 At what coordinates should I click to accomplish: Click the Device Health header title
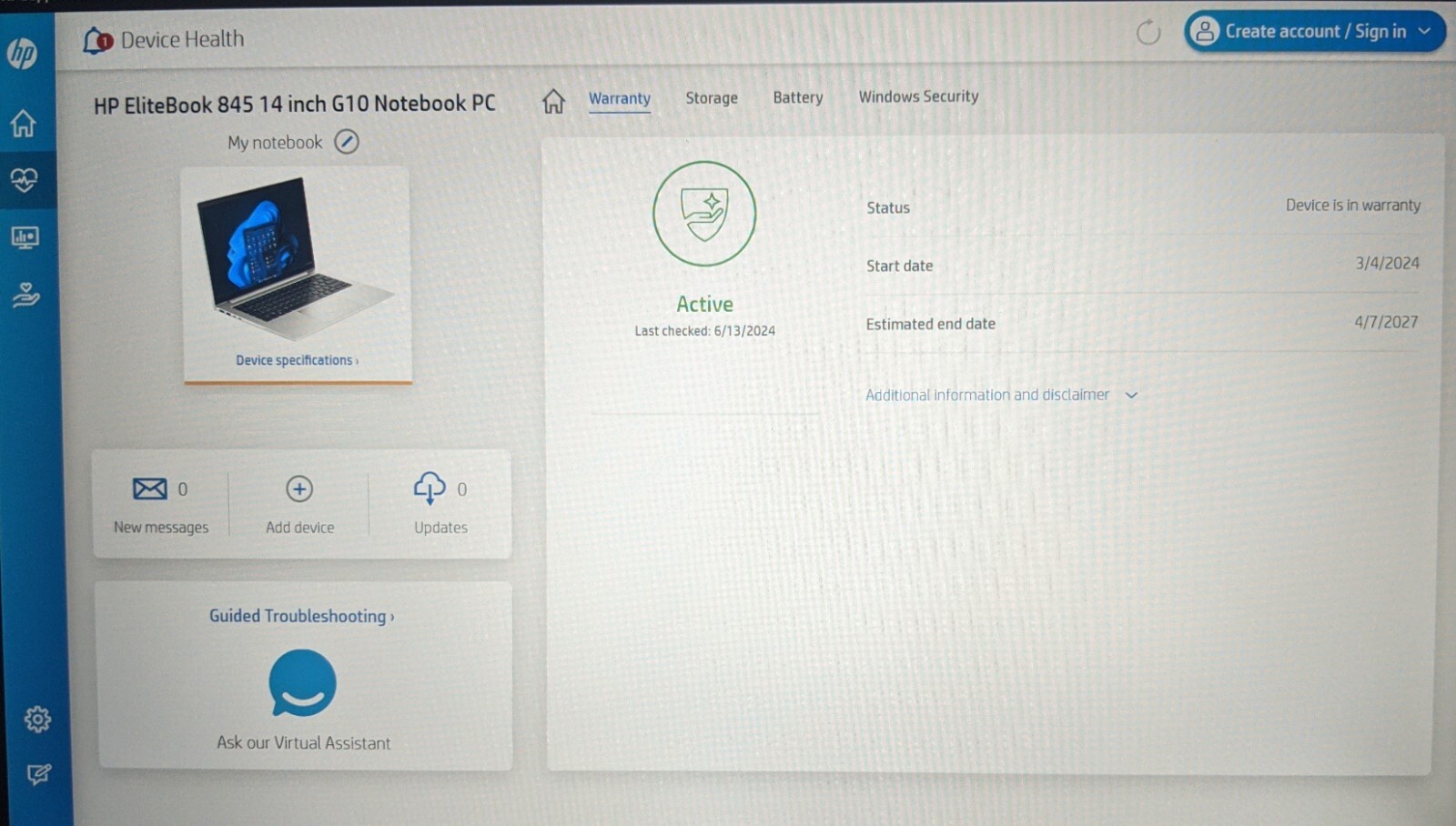click(183, 39)
